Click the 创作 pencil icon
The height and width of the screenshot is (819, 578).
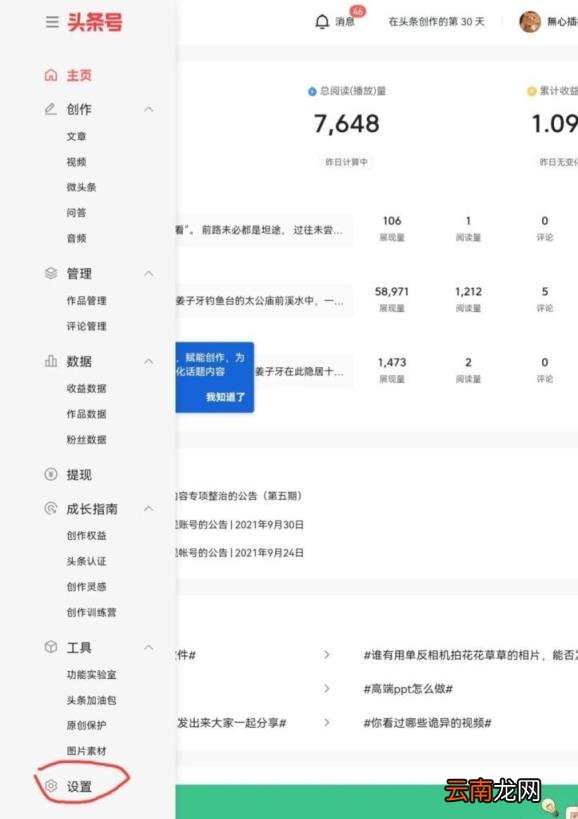(x=51, y=109)
